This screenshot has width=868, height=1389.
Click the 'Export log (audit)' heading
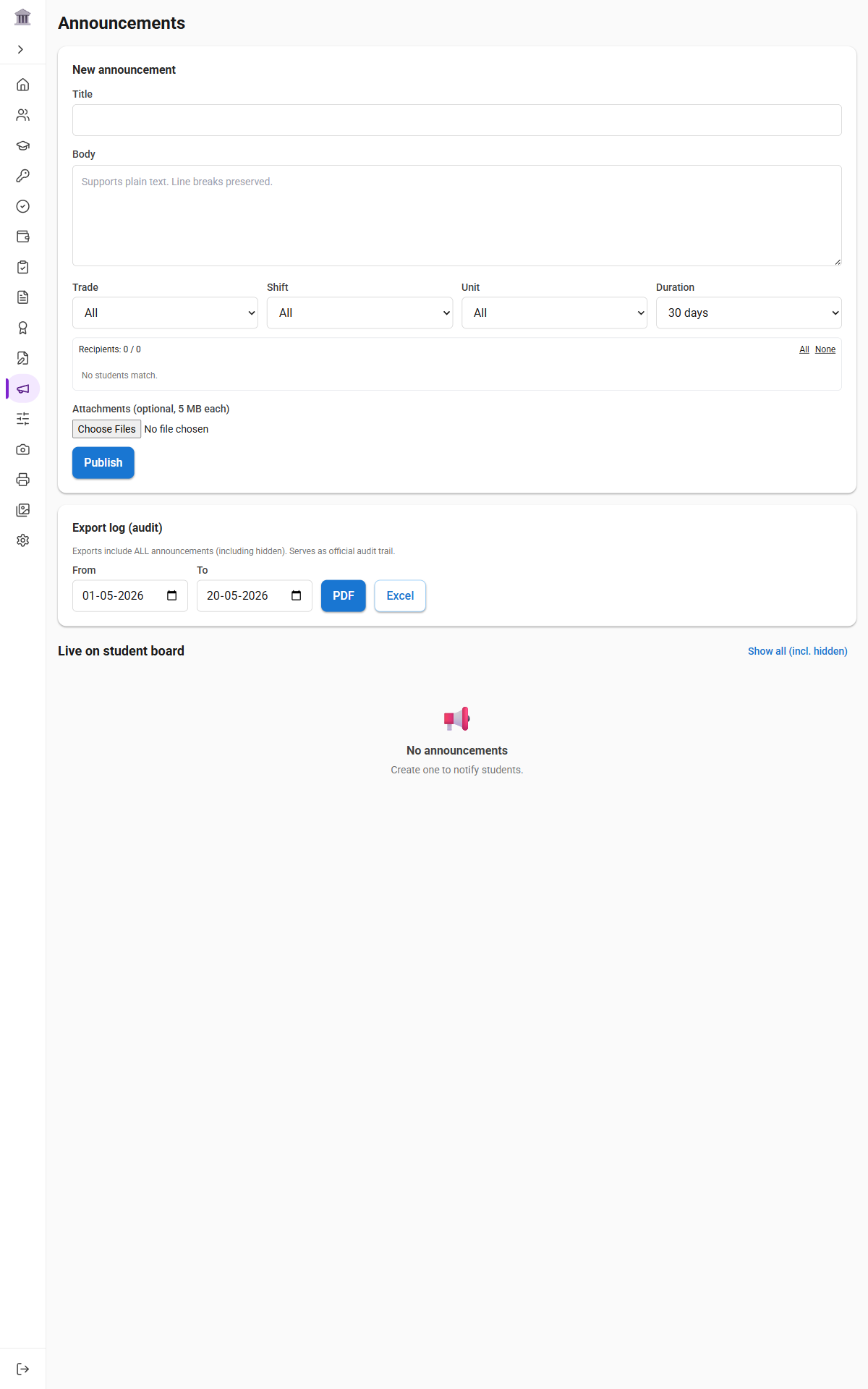(117, 527)
